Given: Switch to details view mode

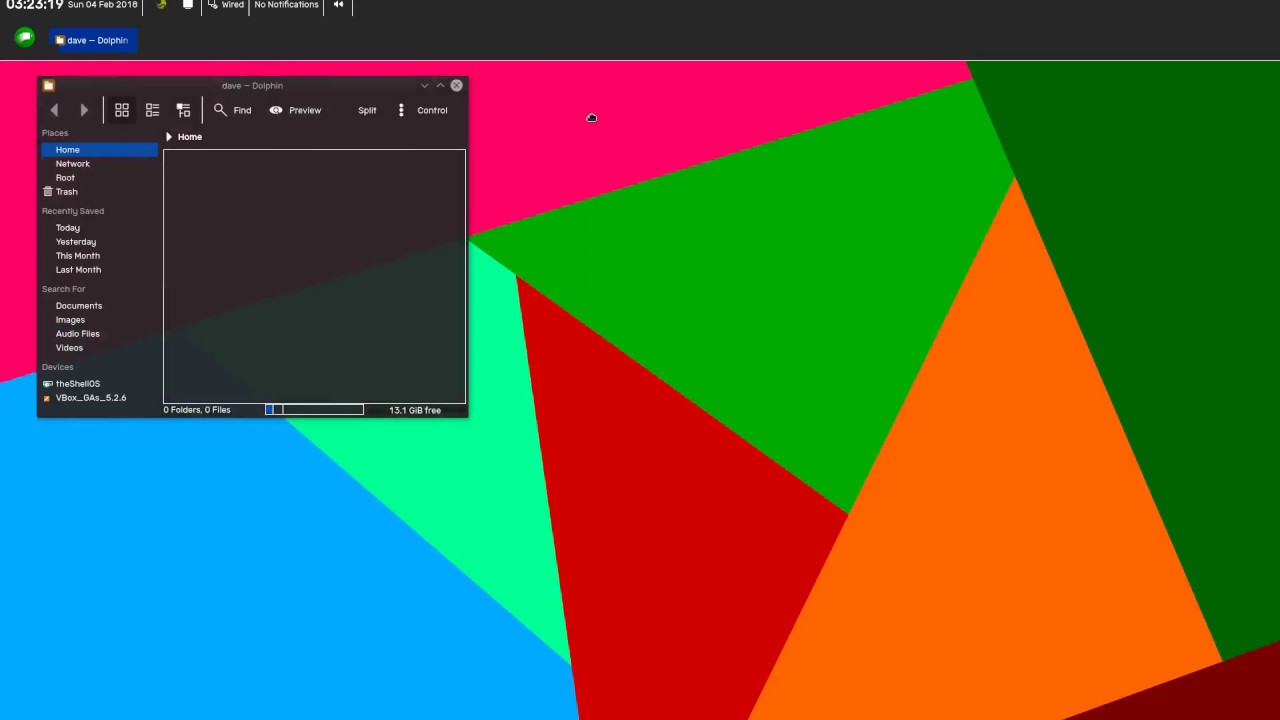Looking at the screenshot, I should point(183,110).
